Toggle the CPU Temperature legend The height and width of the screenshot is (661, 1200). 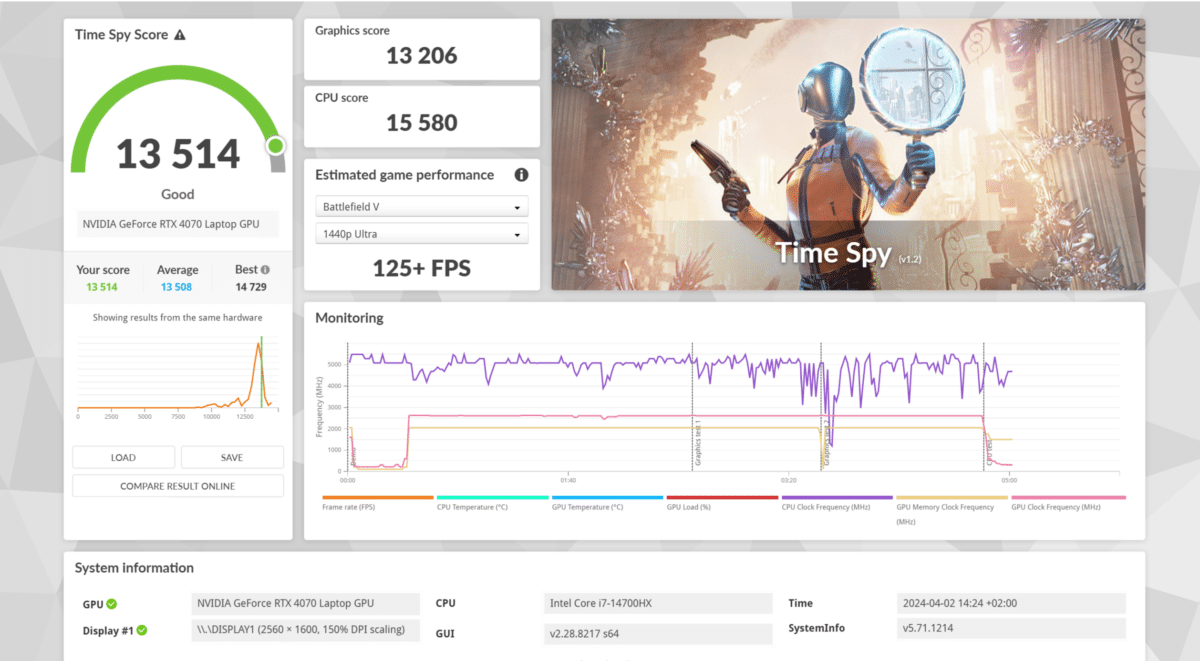click(x=493, y=503)
